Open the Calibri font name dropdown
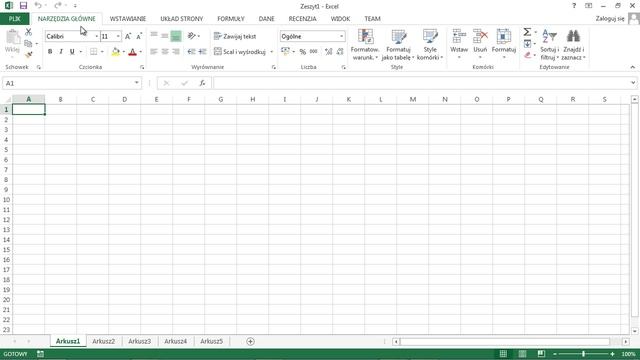 97,36
